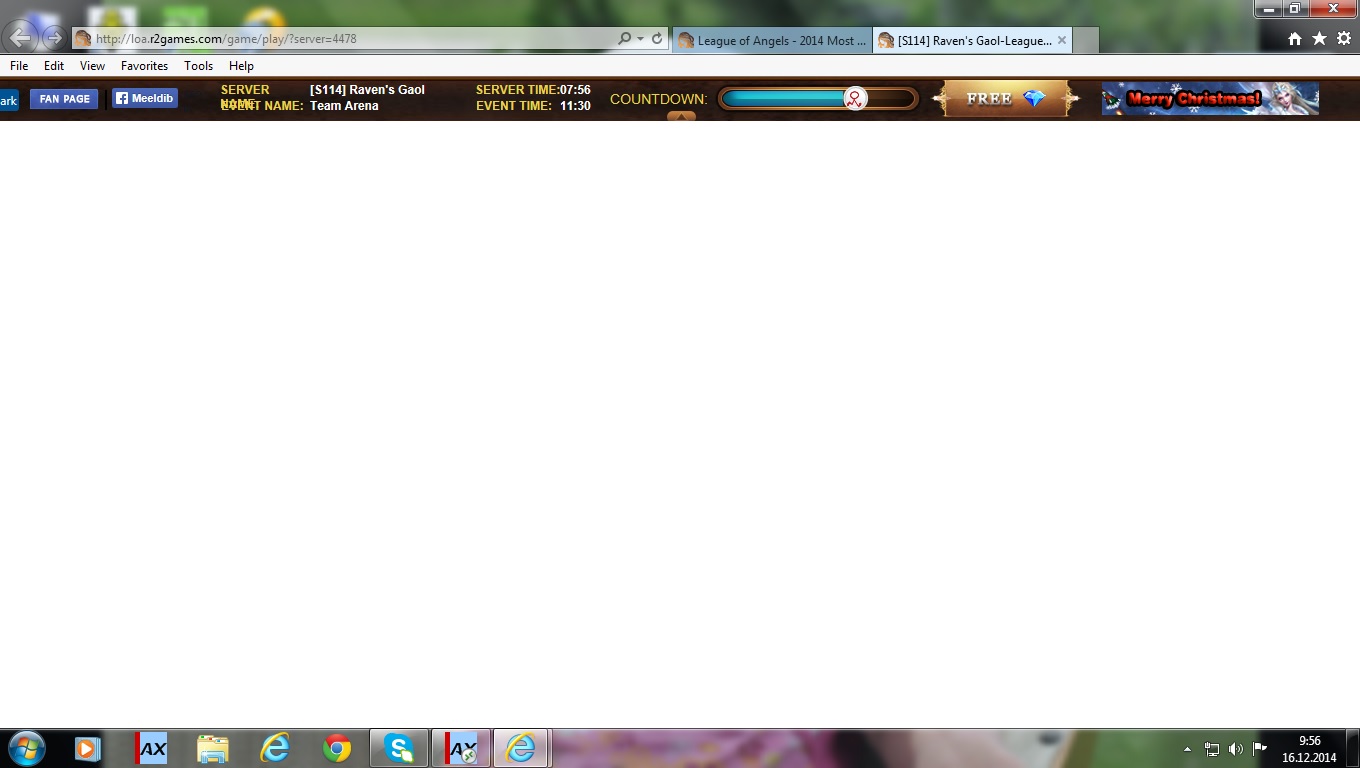Open Google Chrome from the taskbar
1360x768 pixels.
(x=337, y=748)
